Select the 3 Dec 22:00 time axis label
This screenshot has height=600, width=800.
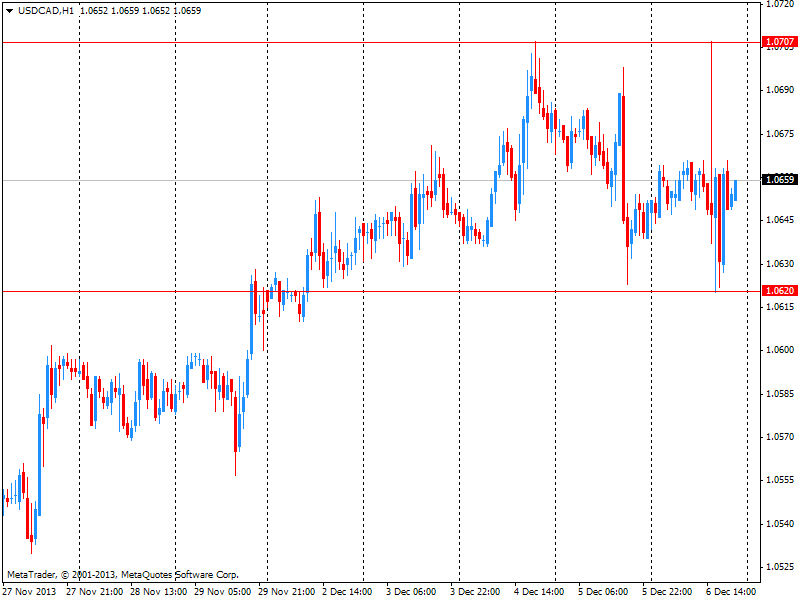[x=475, y=592]
